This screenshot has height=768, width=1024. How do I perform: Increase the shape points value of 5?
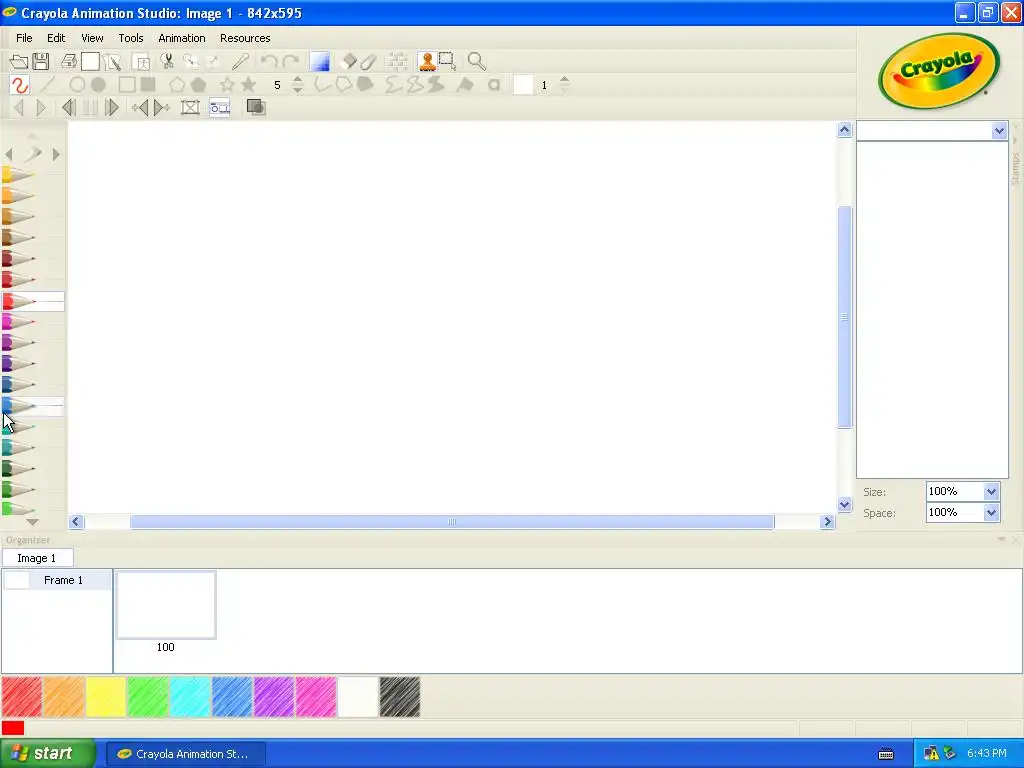(298, 80)
